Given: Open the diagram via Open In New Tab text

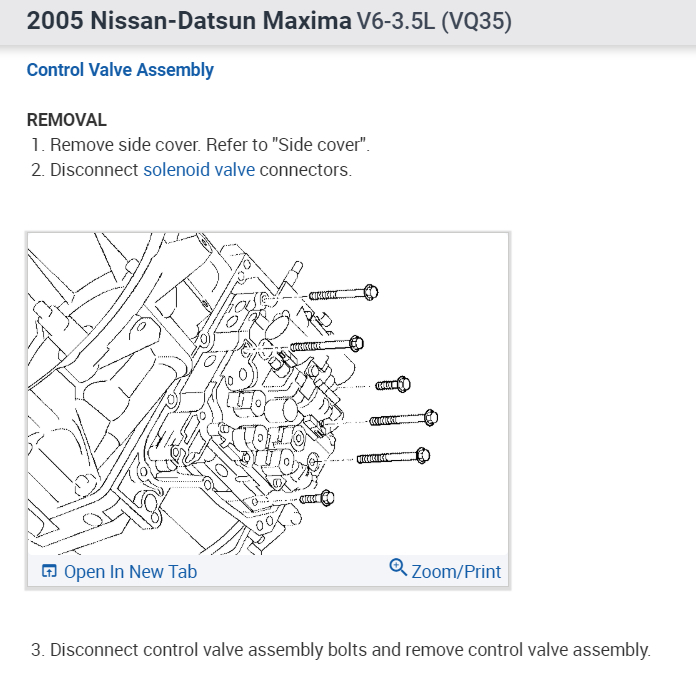Looking at the screenshot, I should tap(130, 572).
